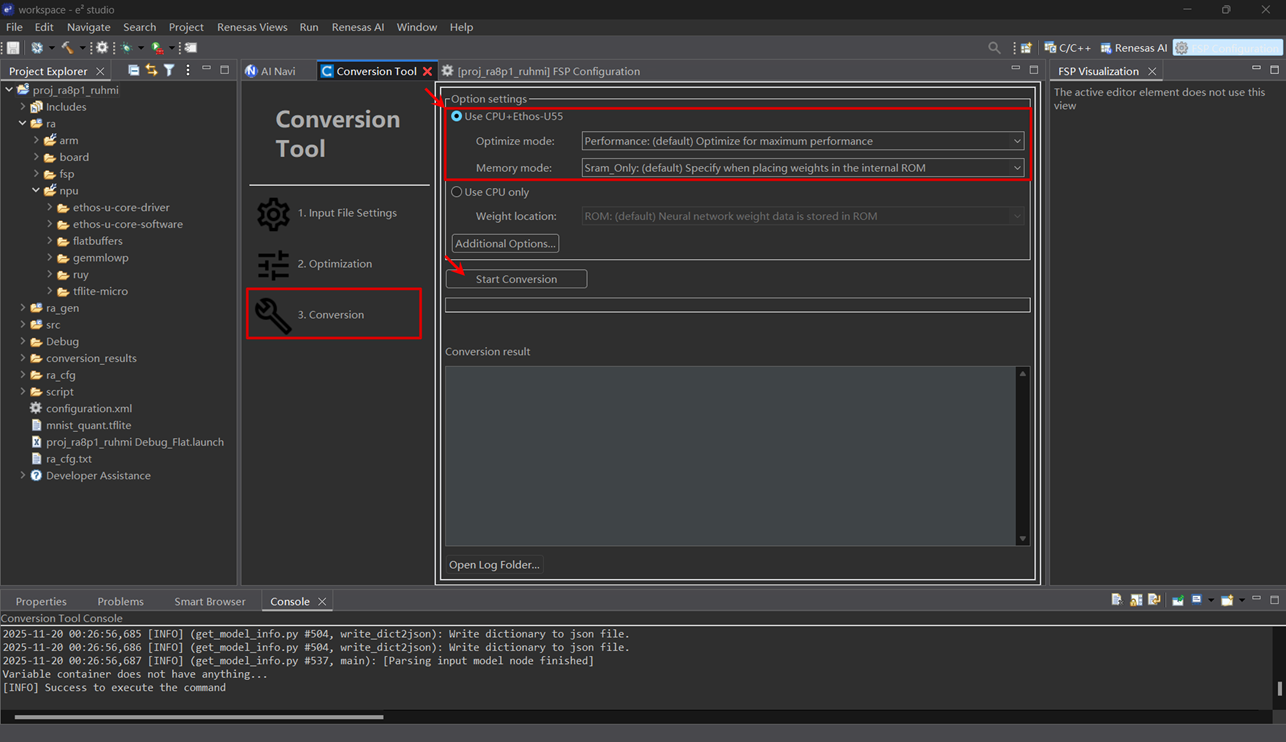Screen dimensions: 1286x742
Task: Collapse the npu folder node
Action: [36, 190]
